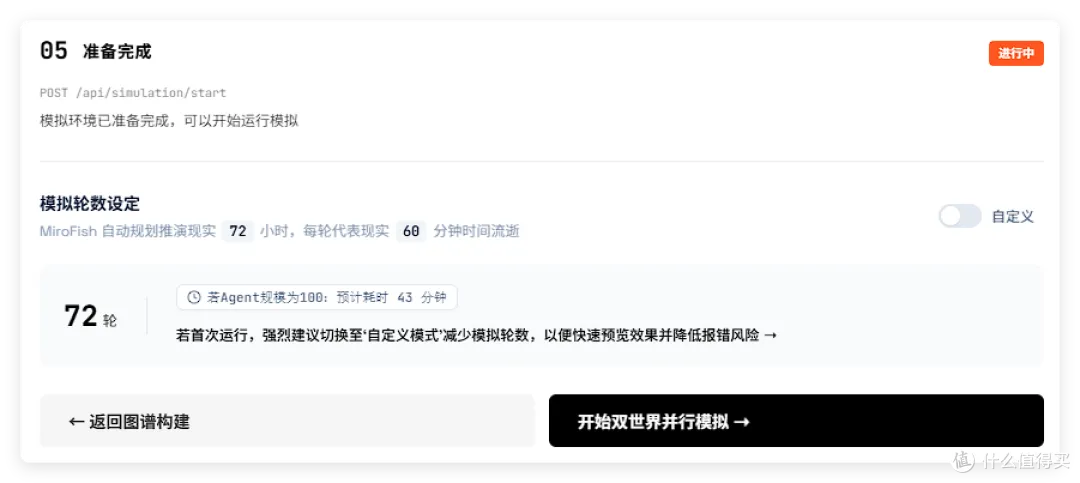Click the 进行中 status badge
The height and width of the screenshot is (483, 1080).
coord(1016,54)
